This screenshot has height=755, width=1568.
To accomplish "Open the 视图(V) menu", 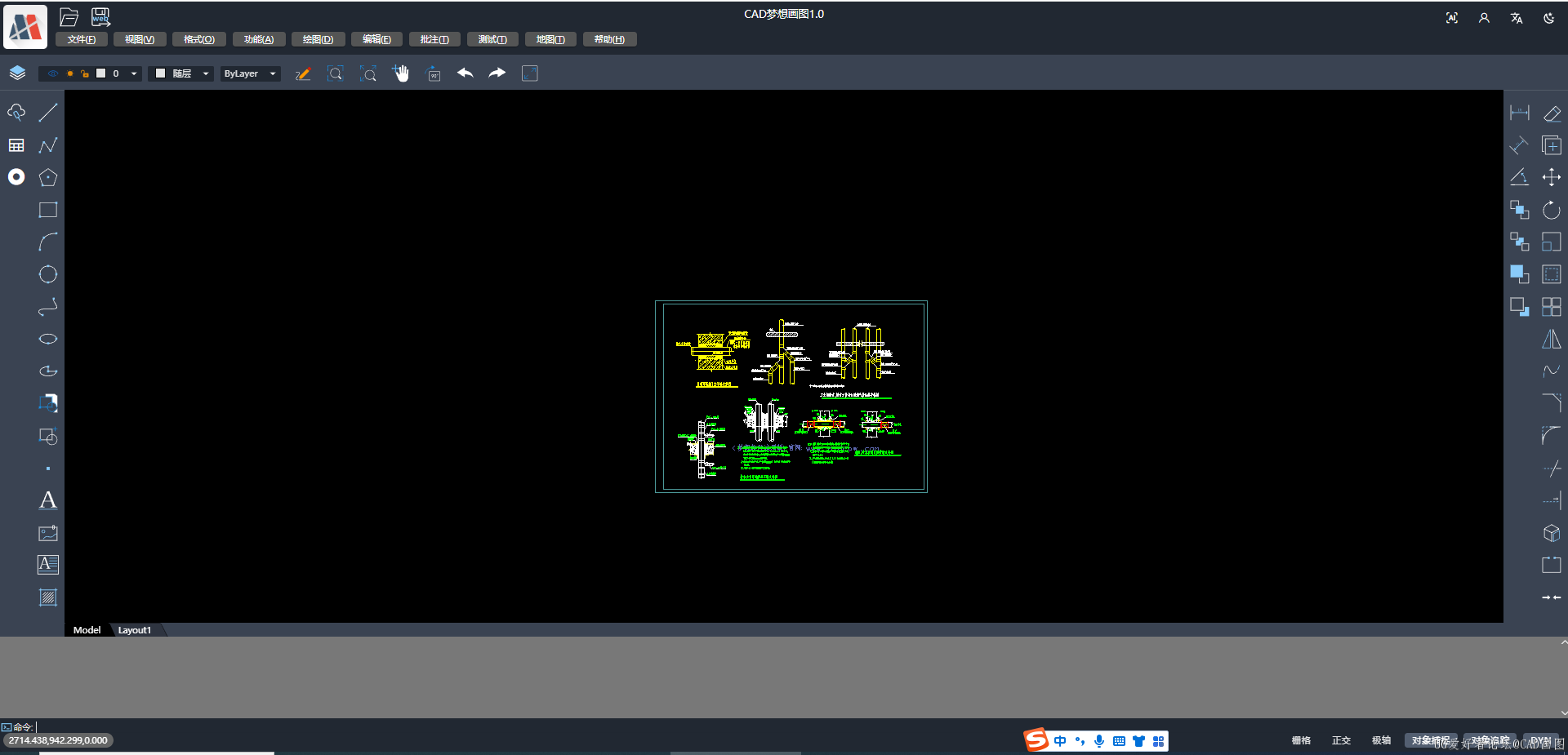I will click(x=140, y=39).
